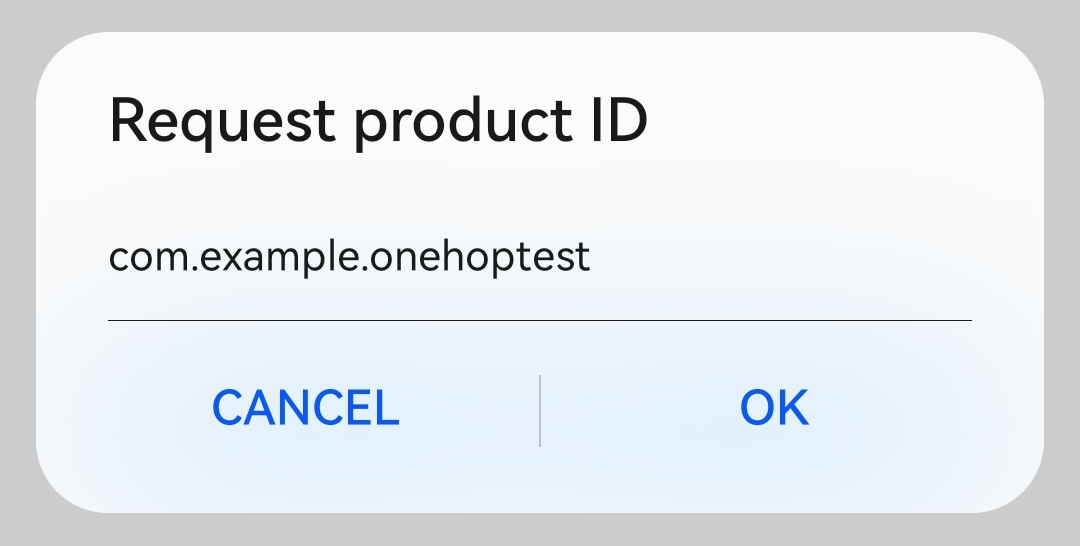
Task: Tap the blue CANCEL label
Action: (x=306, y=408)
